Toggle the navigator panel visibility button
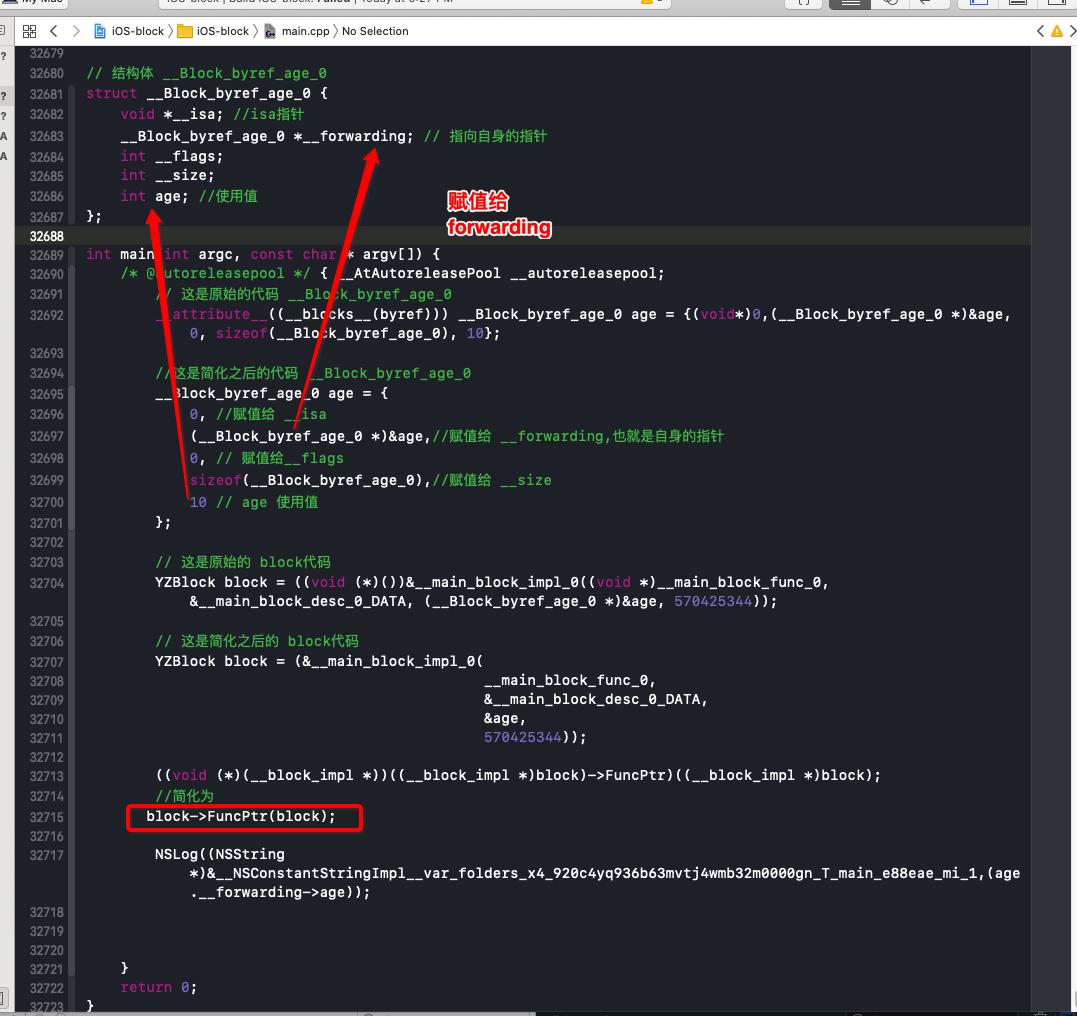Image resolution: width=1077 pixels, height=1016 pixels. (979, 3)
